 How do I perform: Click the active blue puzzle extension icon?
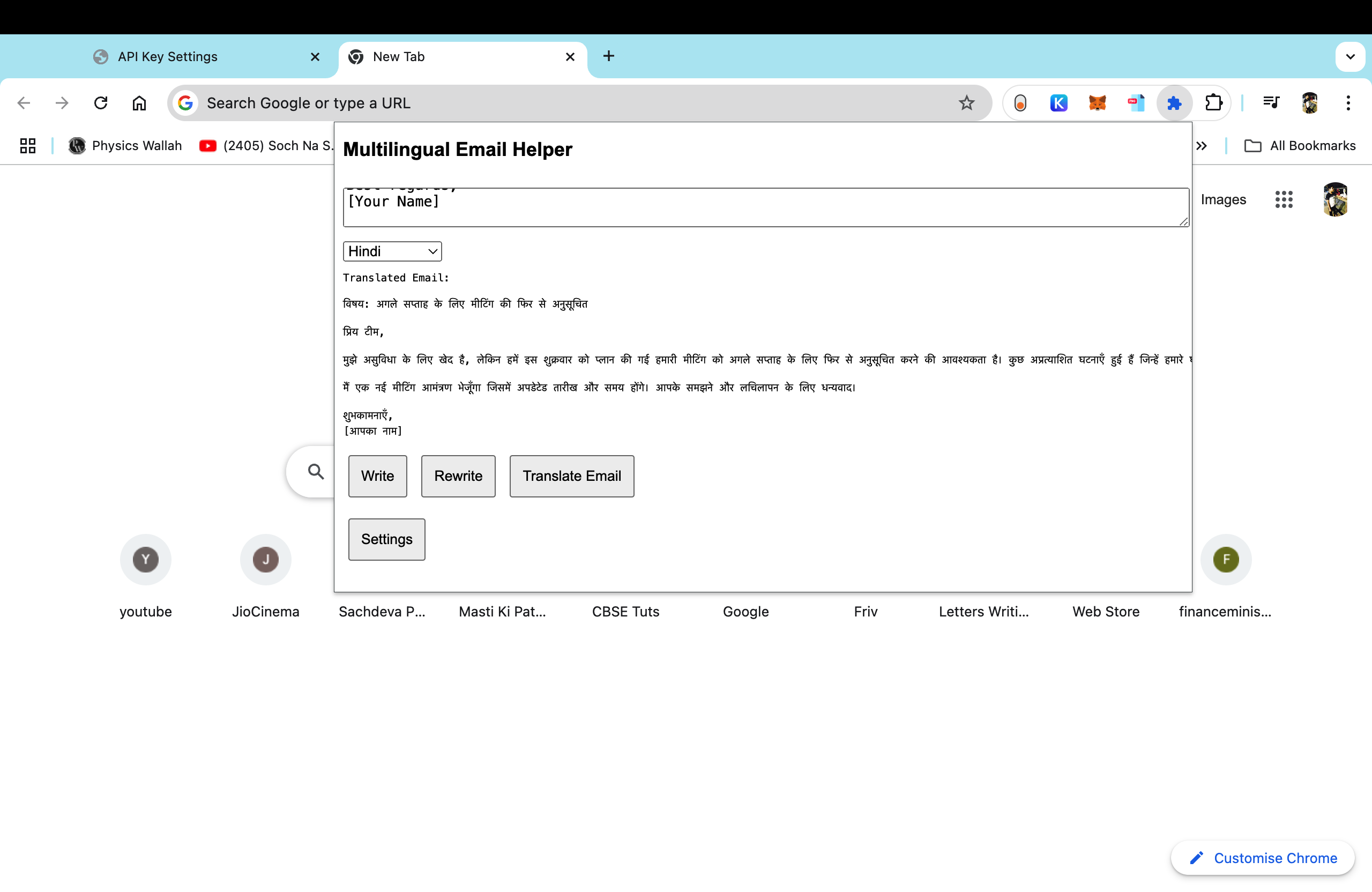[1174, 103]
